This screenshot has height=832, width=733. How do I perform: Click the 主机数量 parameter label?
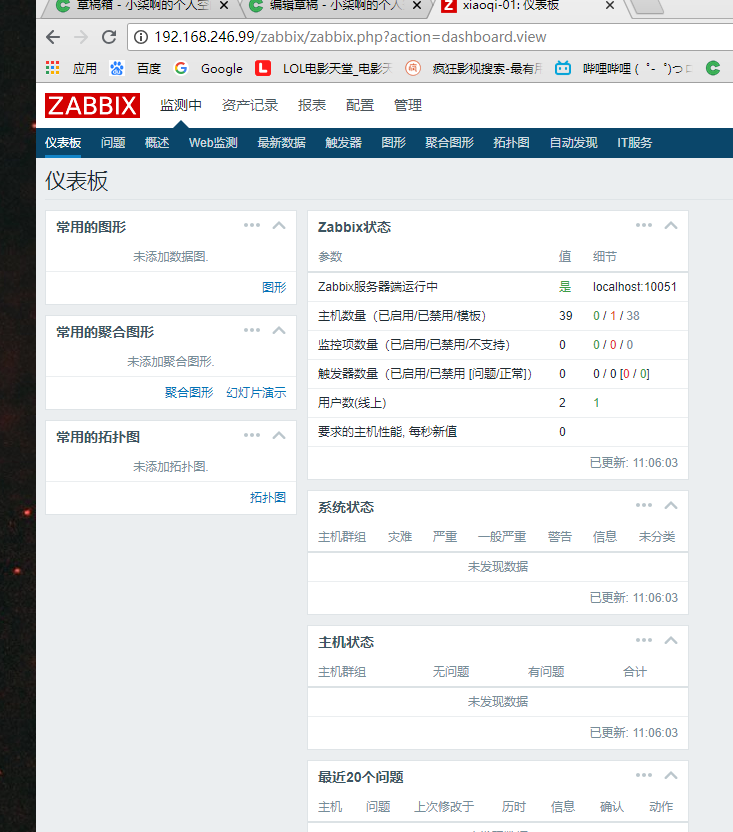402,316
